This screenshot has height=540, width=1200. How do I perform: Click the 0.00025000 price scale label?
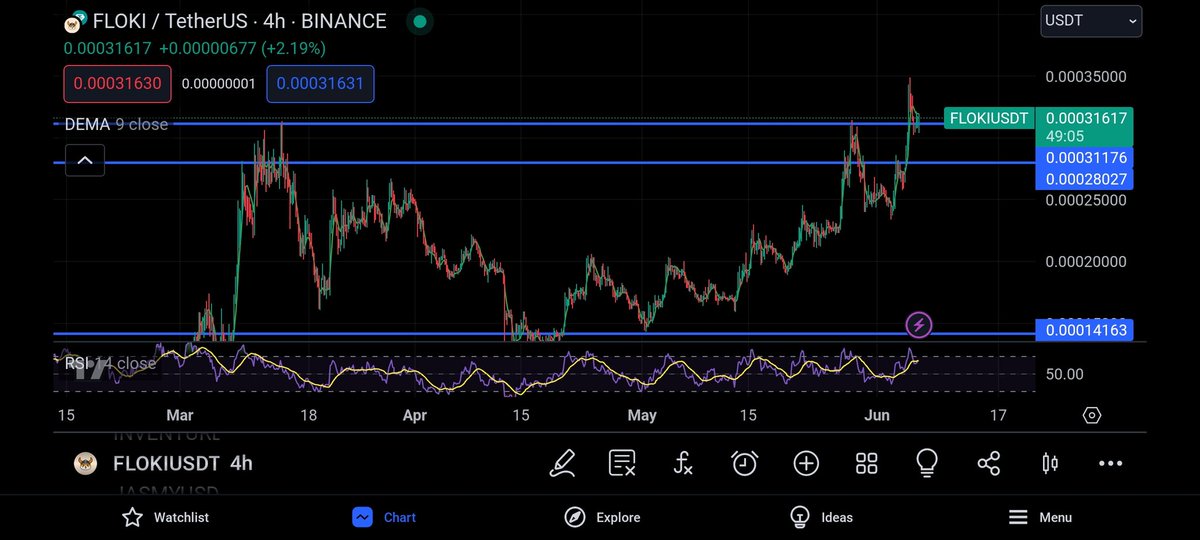1086,200
